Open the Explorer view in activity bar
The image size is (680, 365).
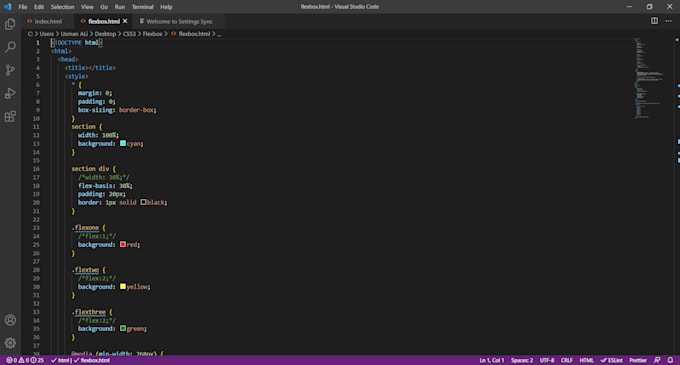[10, 24]
